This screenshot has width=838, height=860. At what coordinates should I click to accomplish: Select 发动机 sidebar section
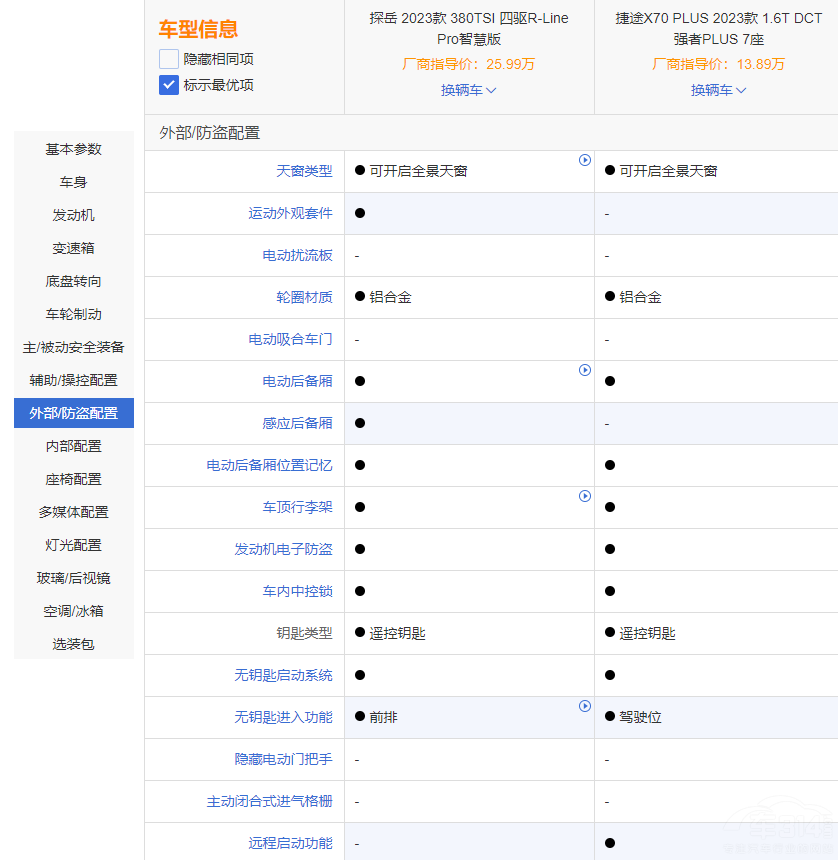tap(74, 215)
